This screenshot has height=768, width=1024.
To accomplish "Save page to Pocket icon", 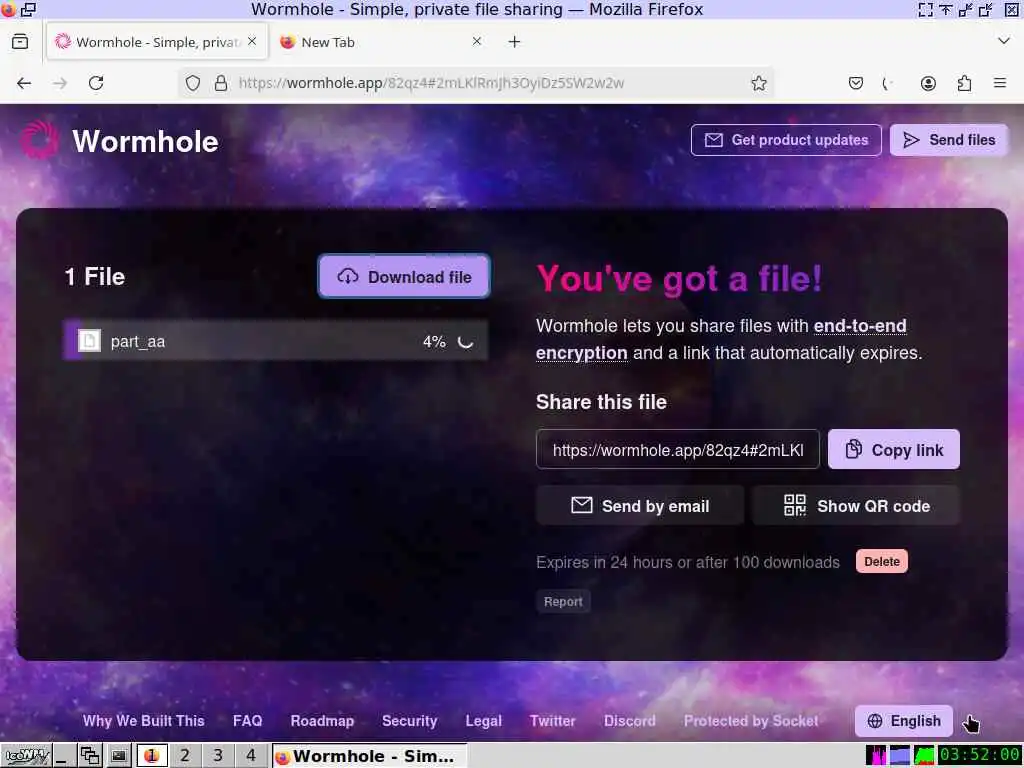I will [x=856, y=83].
